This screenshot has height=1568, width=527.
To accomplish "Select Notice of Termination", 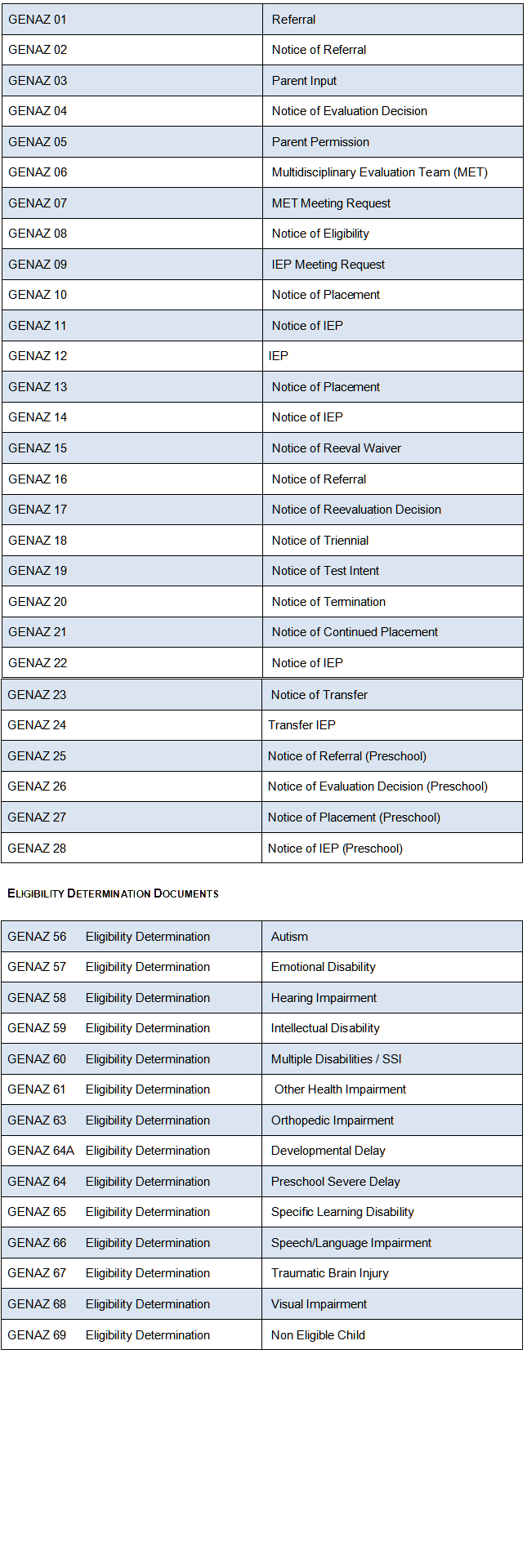I will pyautogui.click(x=328, y=602).
